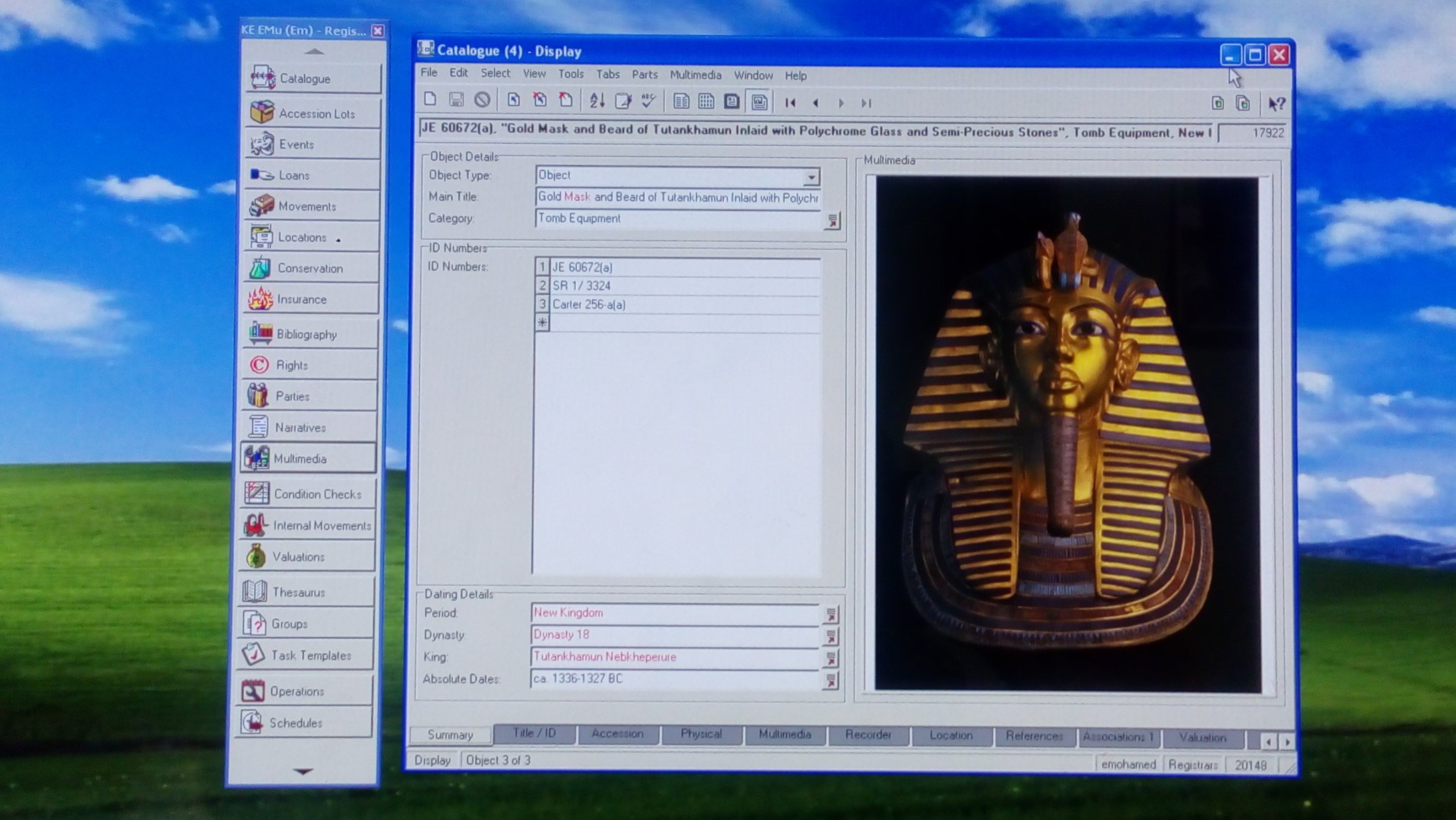Jump to first record arrow
Screen dimensions: 1456x820
tap(790, 103)
